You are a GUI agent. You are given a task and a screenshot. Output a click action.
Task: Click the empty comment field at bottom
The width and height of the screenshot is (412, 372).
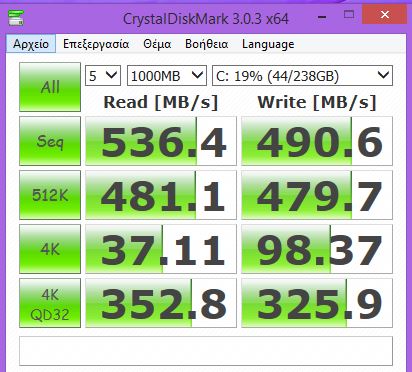pyautogui.click(x=206, y=351)
